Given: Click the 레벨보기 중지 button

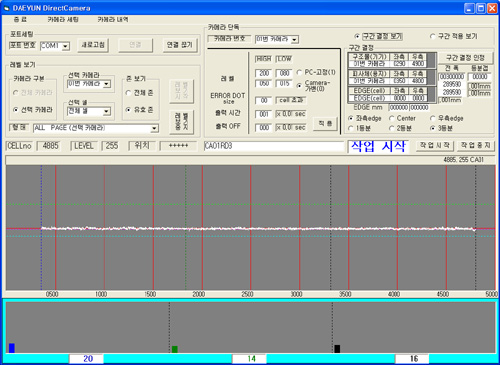Looking at the screenshot, I should click(181, 122).
